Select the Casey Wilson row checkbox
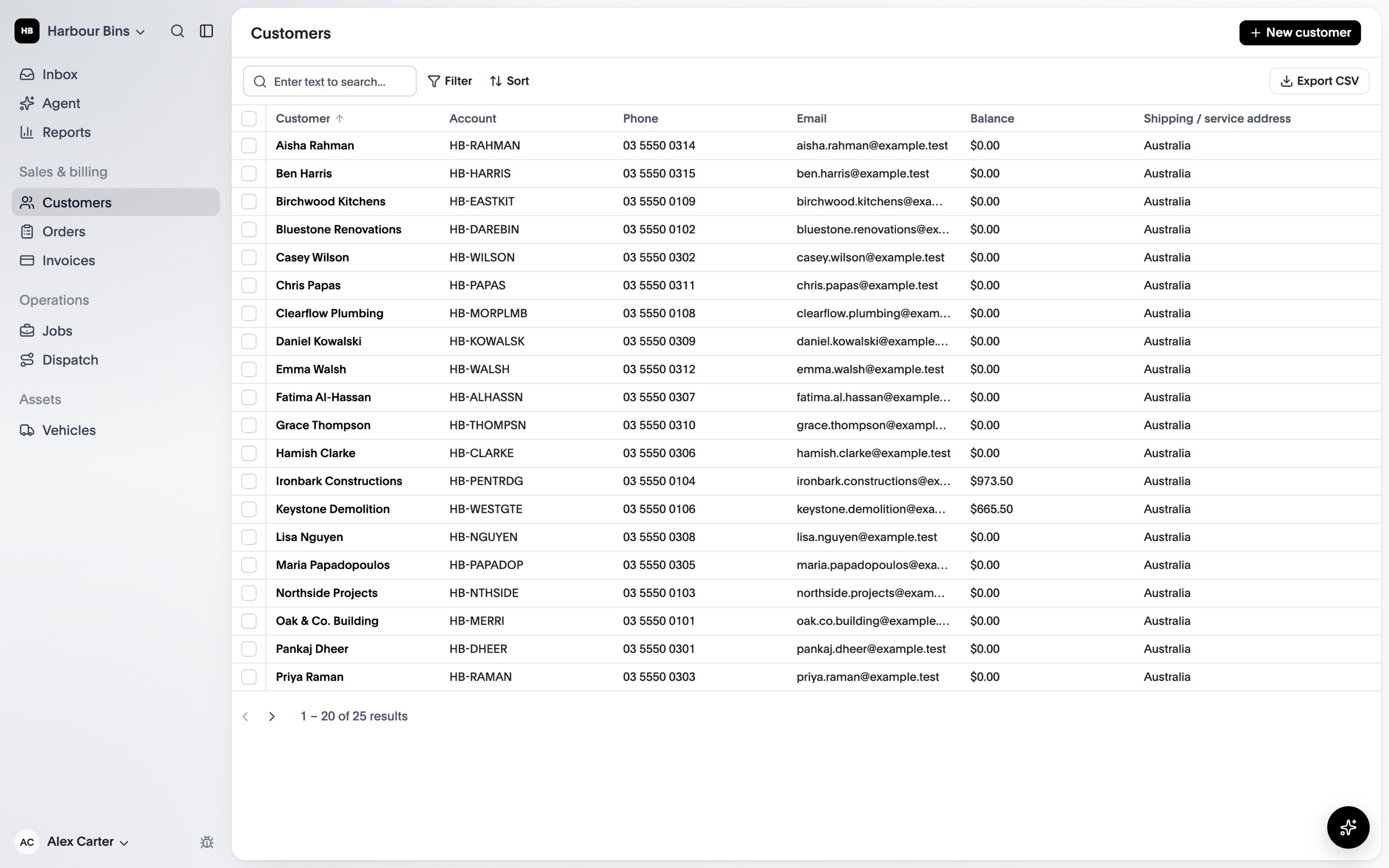 (249, 258)
